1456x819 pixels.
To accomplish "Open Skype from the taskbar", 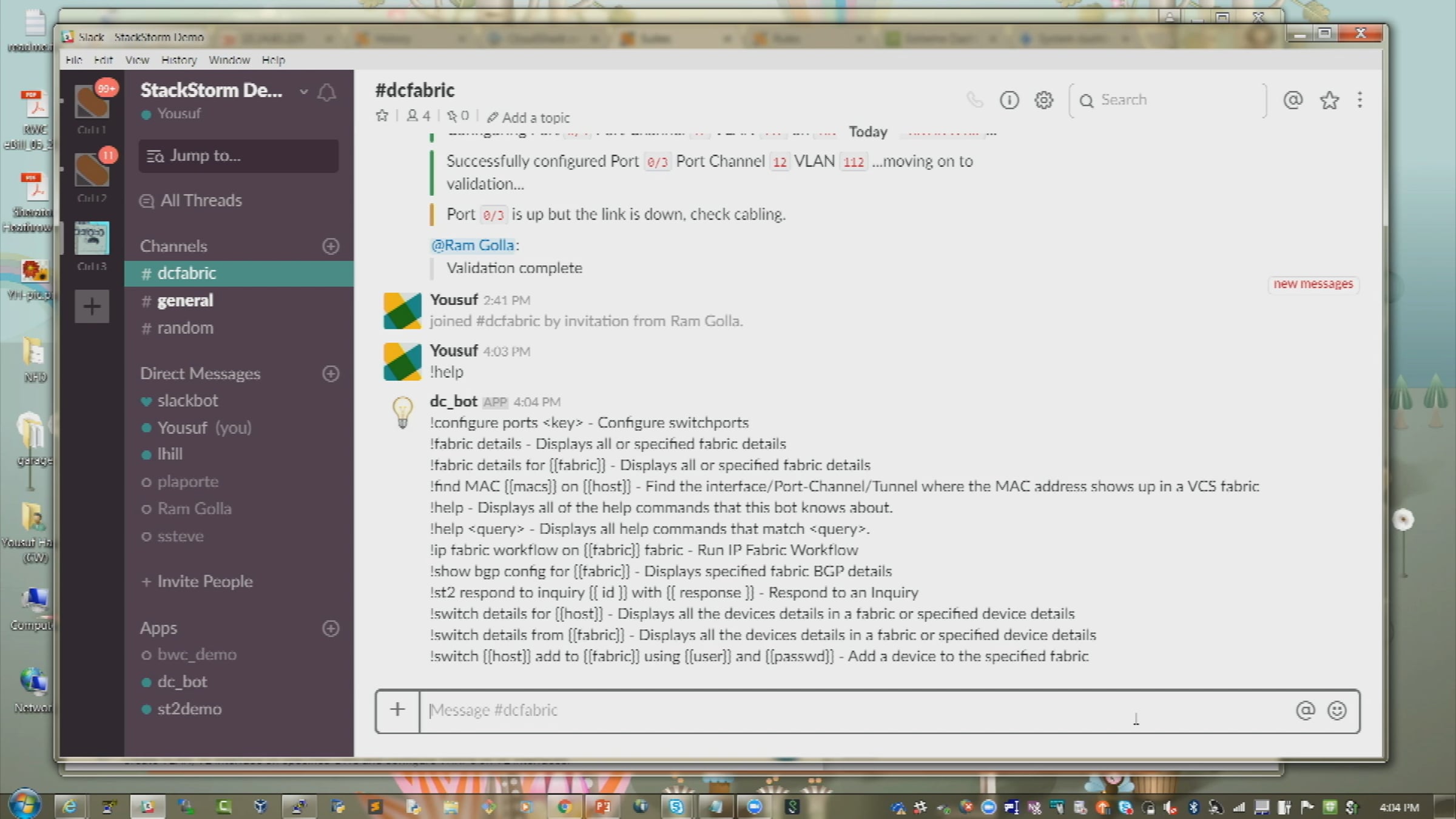I will (x=676, y=806).
